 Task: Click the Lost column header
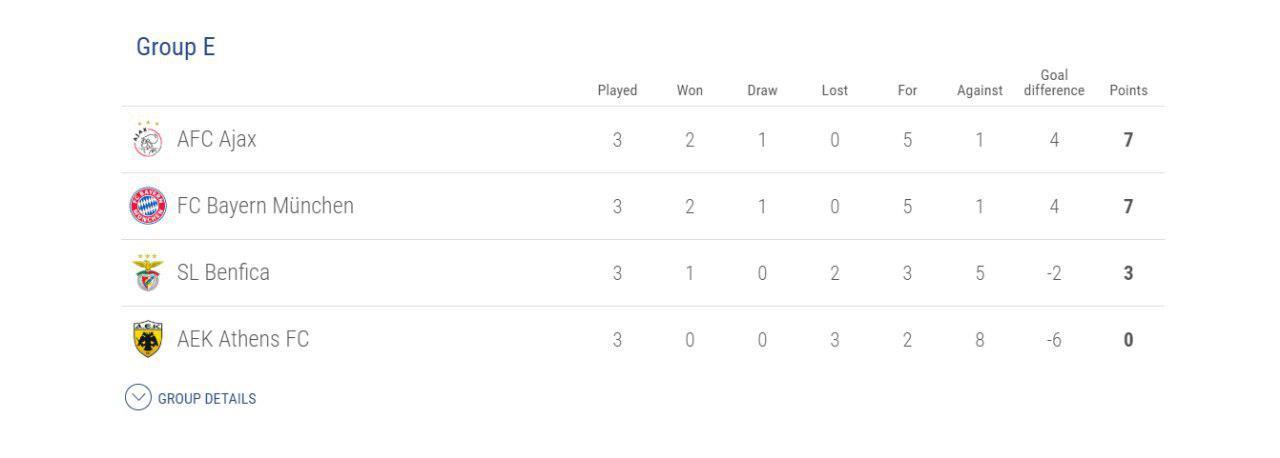[x=835, y=90]
